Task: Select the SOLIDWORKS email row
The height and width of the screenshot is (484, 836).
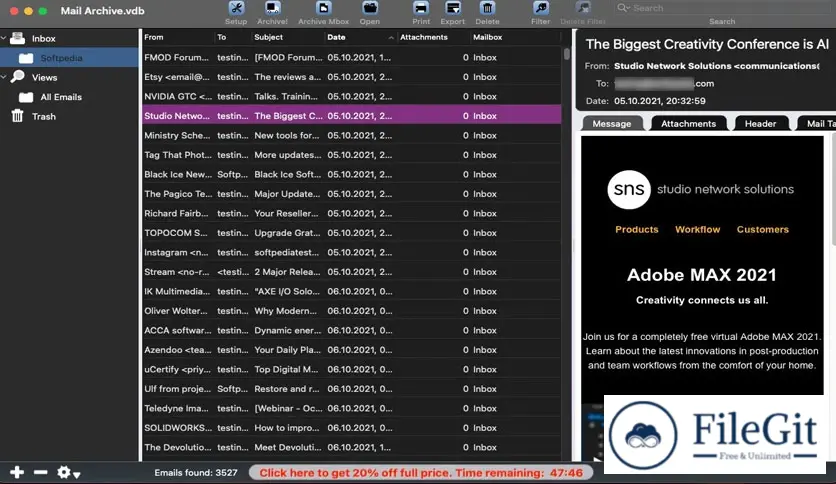Action: [x=352, y=427]
